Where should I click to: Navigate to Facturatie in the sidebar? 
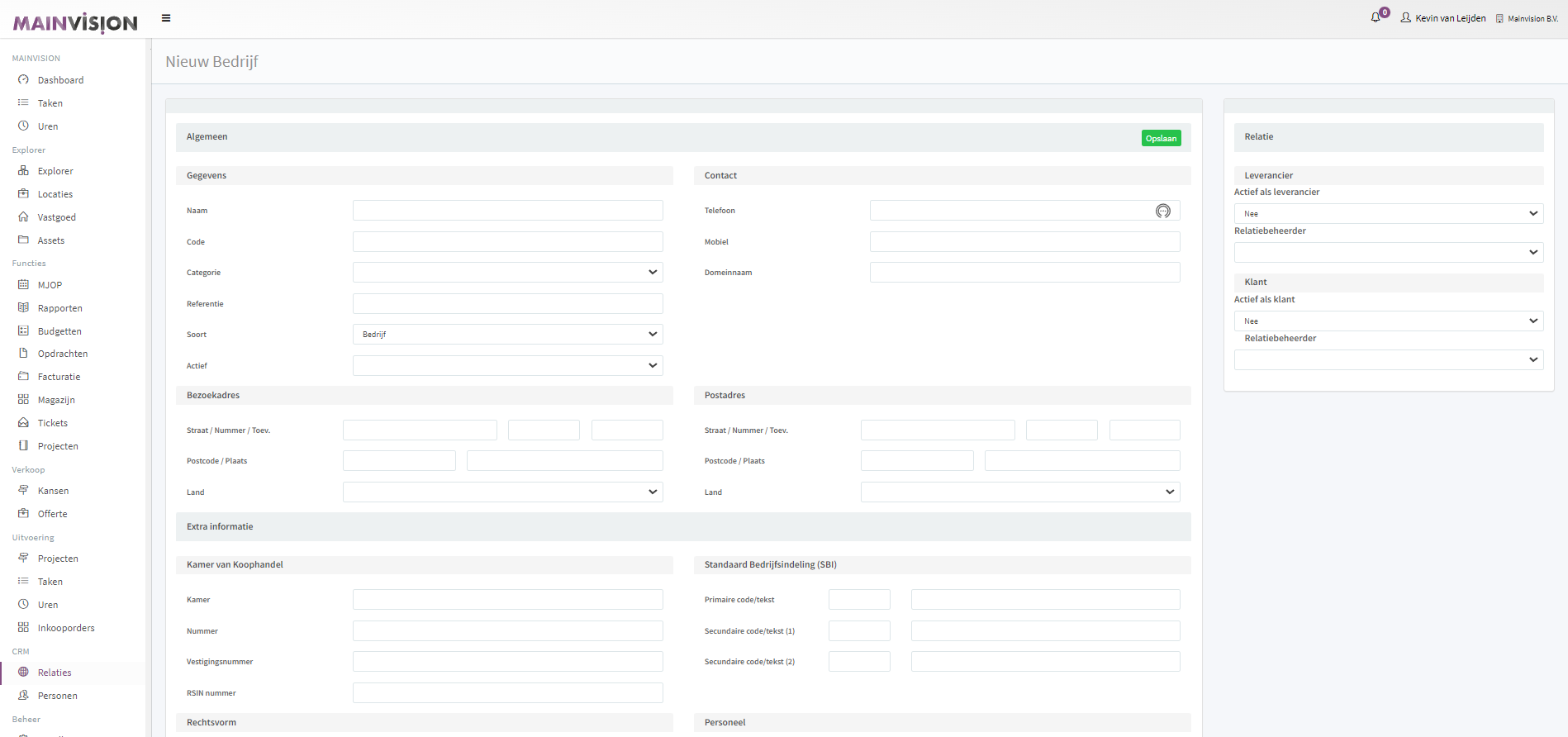click(59, 377)
